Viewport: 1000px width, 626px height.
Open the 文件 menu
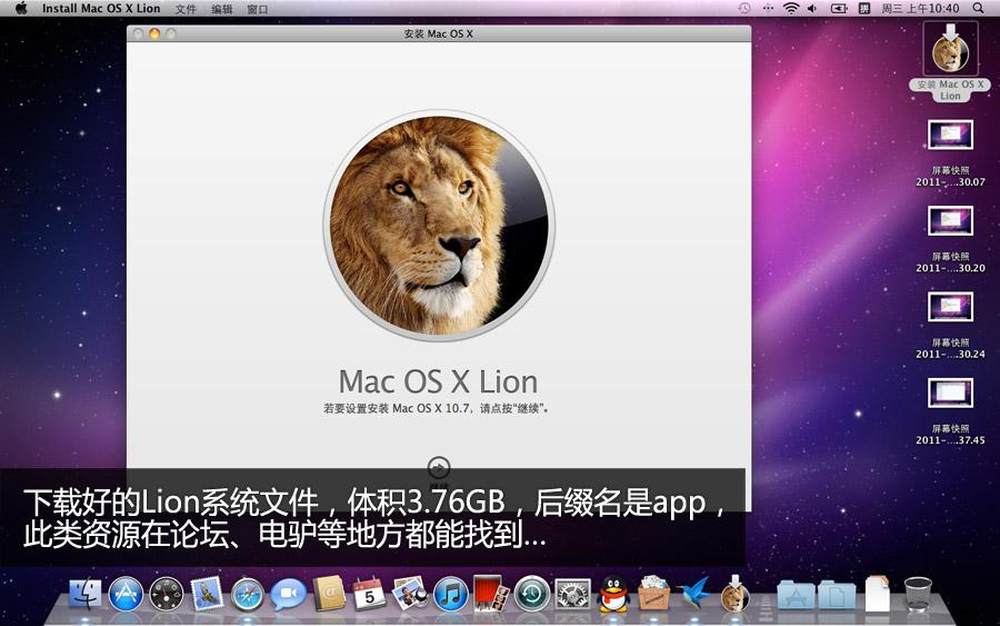pyautogui.click(x=186, y=9)
